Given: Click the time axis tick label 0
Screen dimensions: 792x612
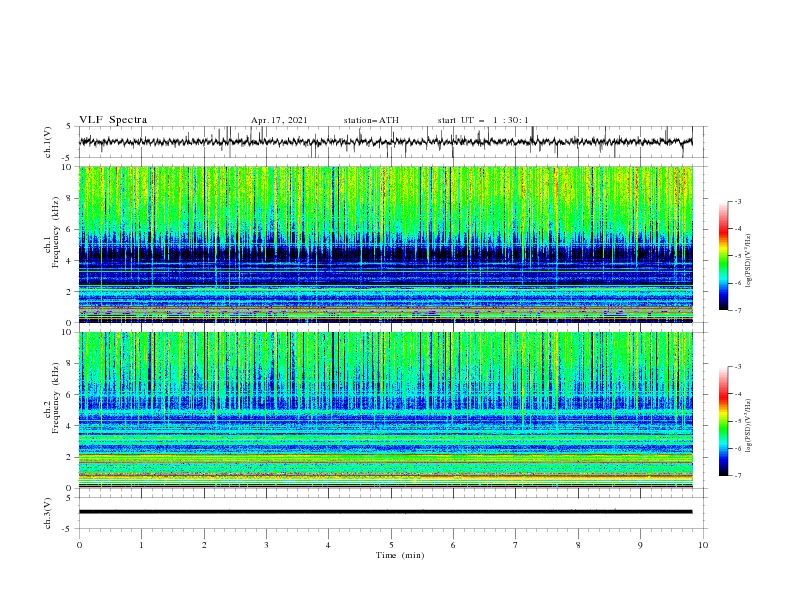Looking at the screenshot, I should [79, 545].
